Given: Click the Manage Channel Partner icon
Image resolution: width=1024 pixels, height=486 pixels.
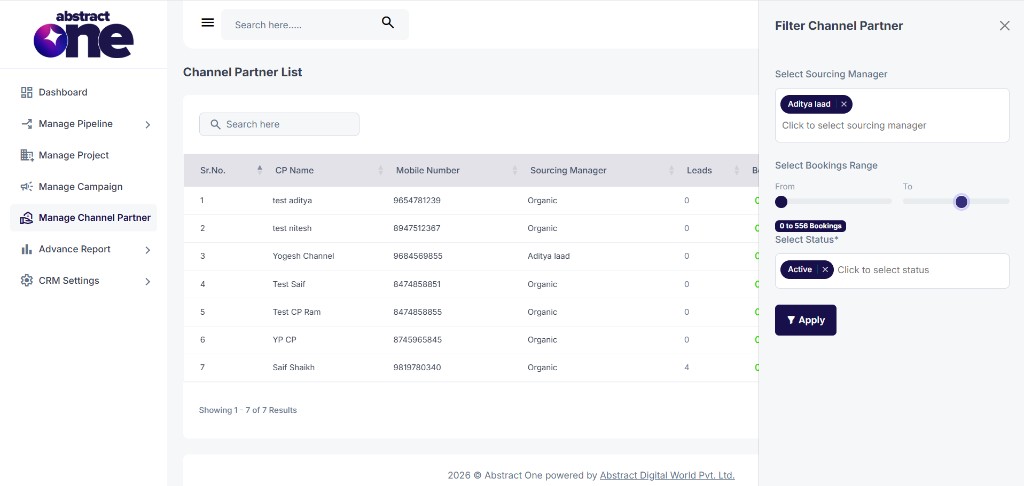Looking at the screenshot, I should pyautogui.click(x=27, y=218).
